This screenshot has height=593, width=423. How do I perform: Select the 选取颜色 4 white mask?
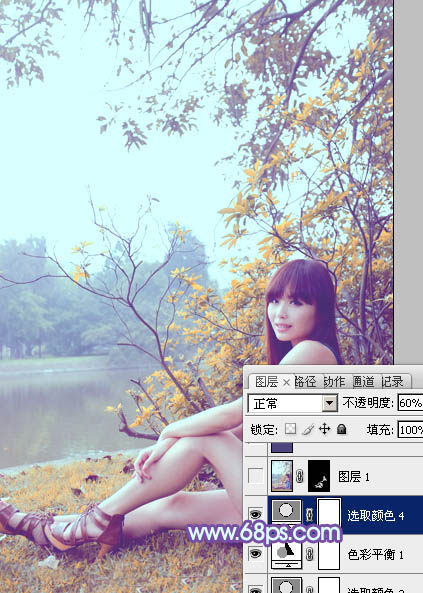point(329,511)
